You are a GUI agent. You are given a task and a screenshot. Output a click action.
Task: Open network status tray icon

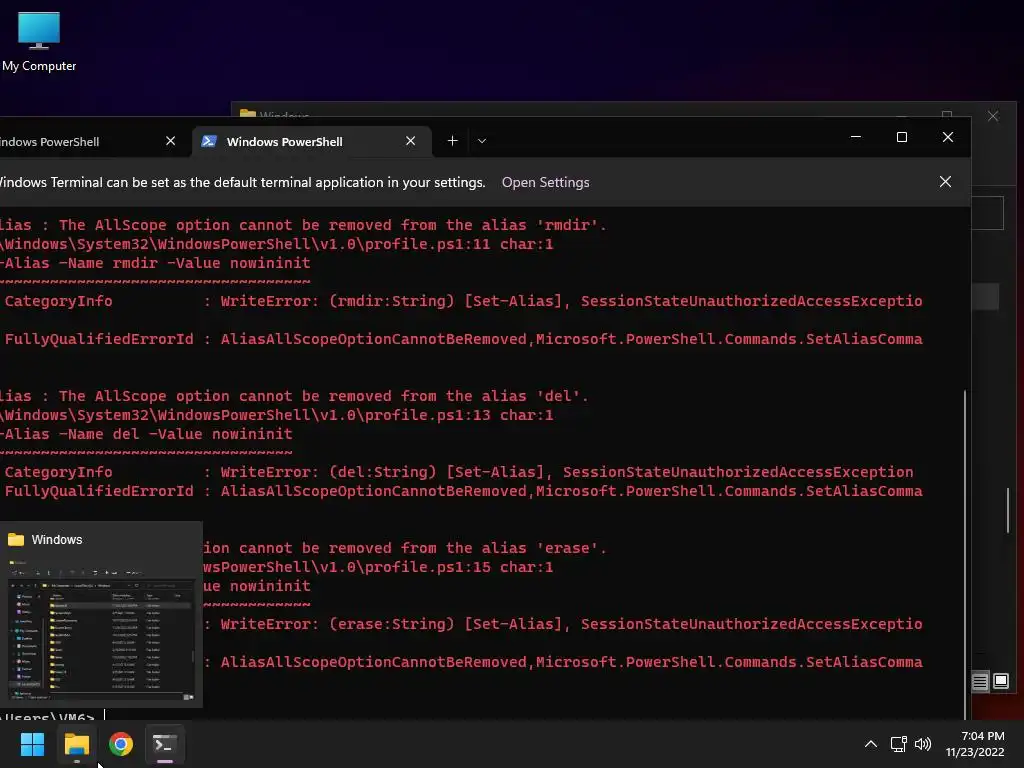[x=899, y=744]
